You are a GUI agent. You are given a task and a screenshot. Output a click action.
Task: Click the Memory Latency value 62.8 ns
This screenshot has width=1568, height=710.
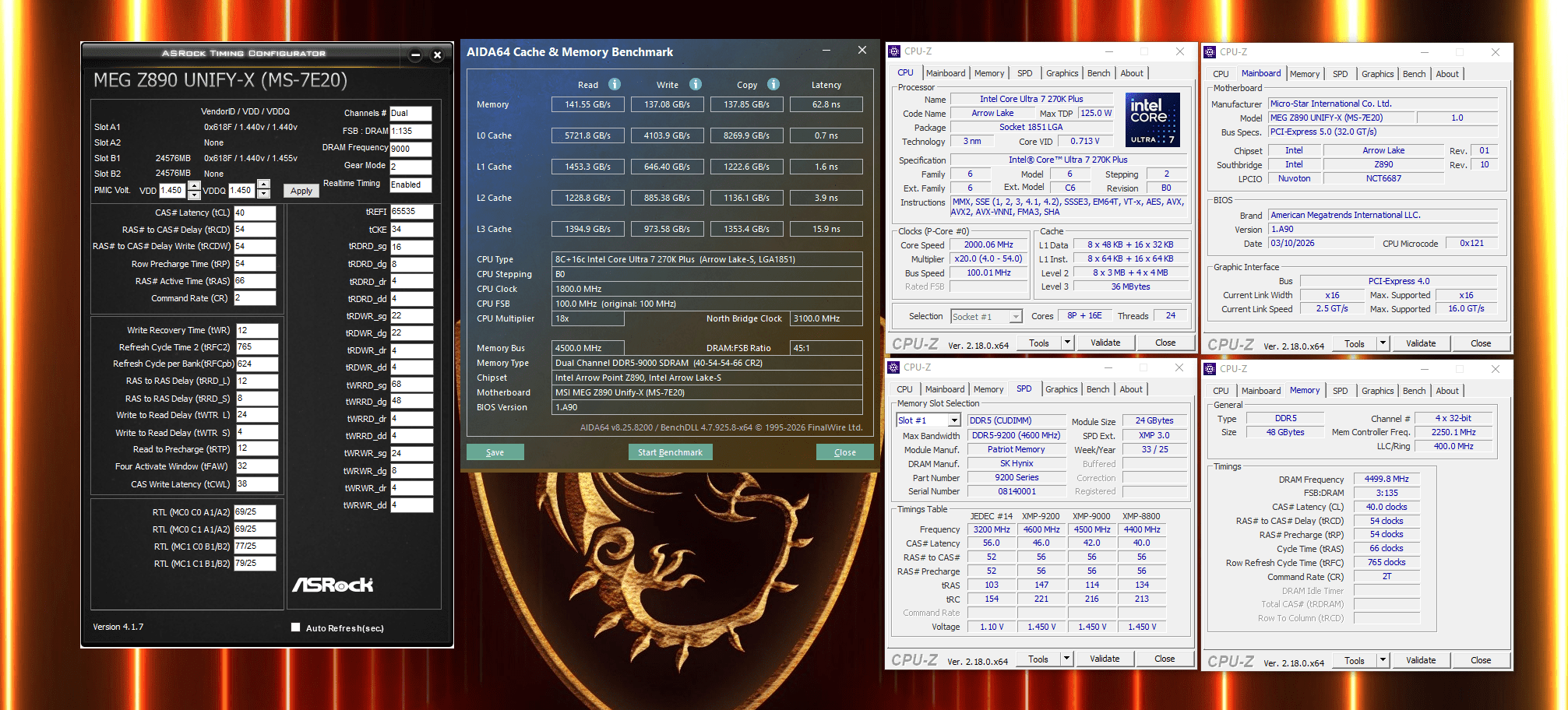[x=826, y=104]
